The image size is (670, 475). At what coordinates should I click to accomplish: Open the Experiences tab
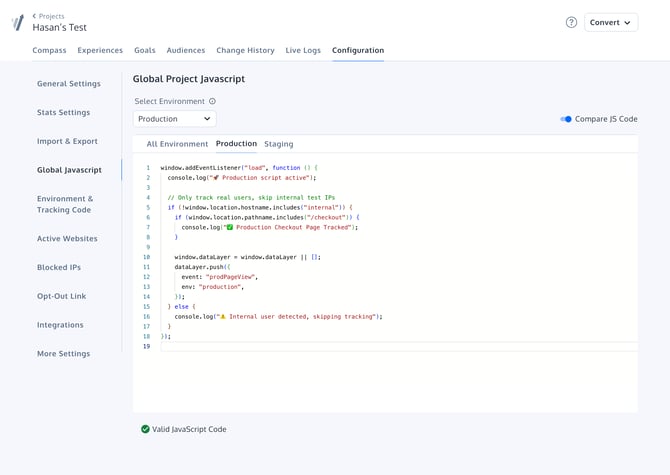tap(100, 50)
